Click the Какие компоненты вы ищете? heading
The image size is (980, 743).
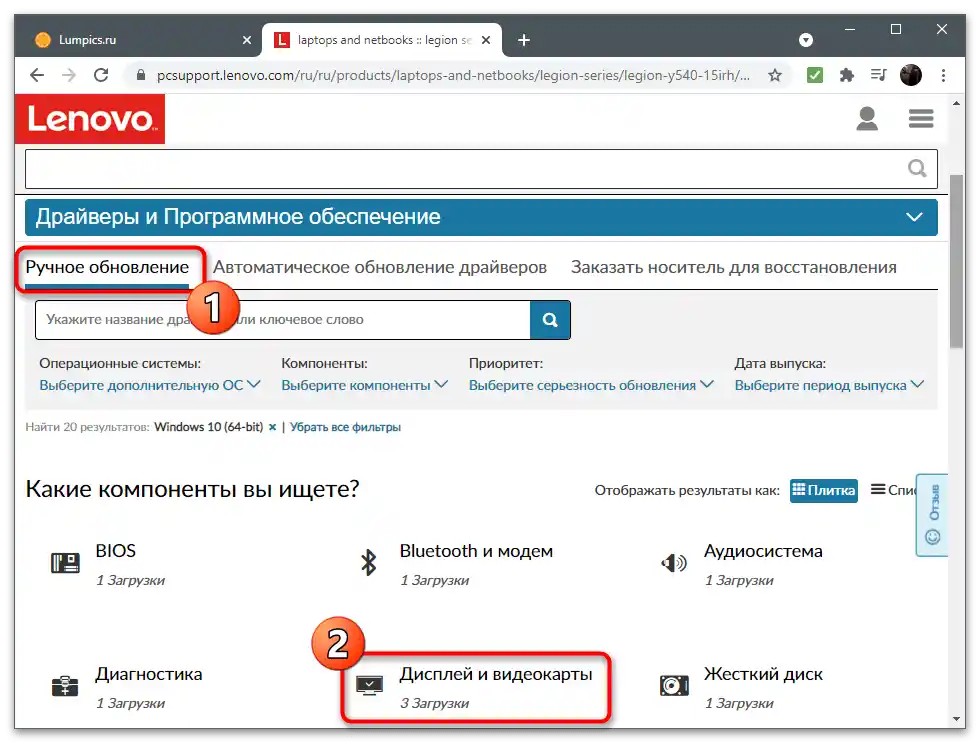[x=192, y=489]
